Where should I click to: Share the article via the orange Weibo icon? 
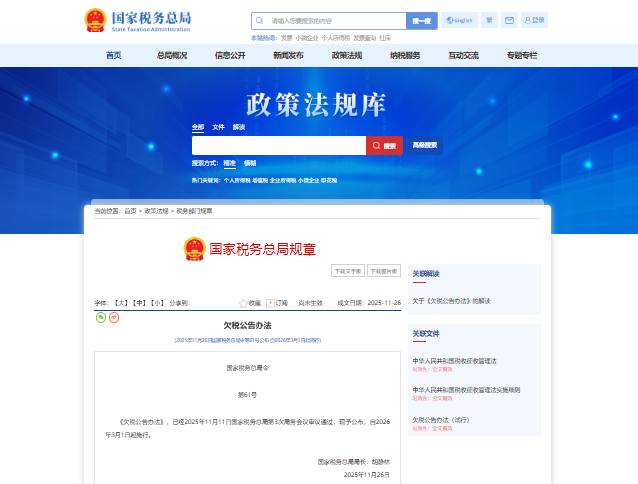[x=114, y=317]
